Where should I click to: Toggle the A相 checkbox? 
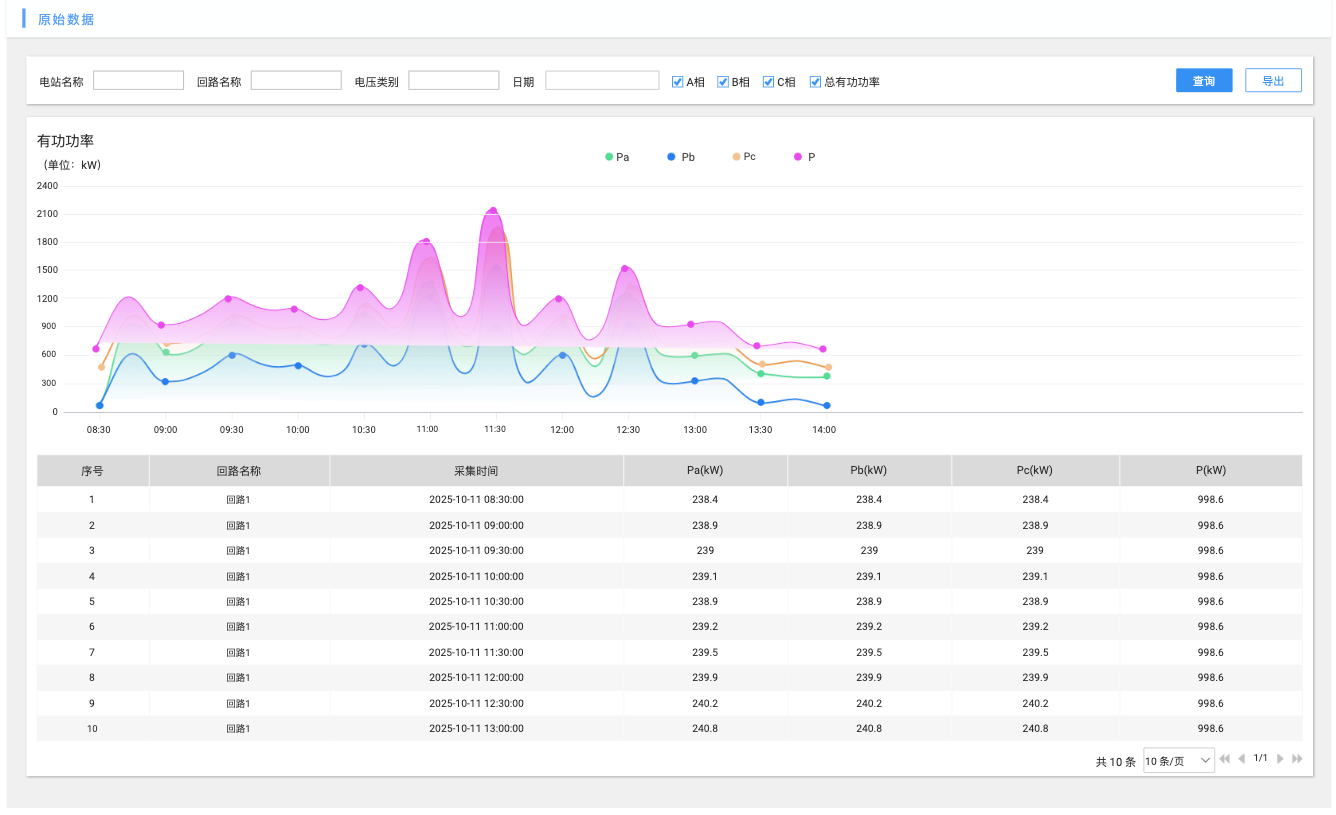pos(677,82)
